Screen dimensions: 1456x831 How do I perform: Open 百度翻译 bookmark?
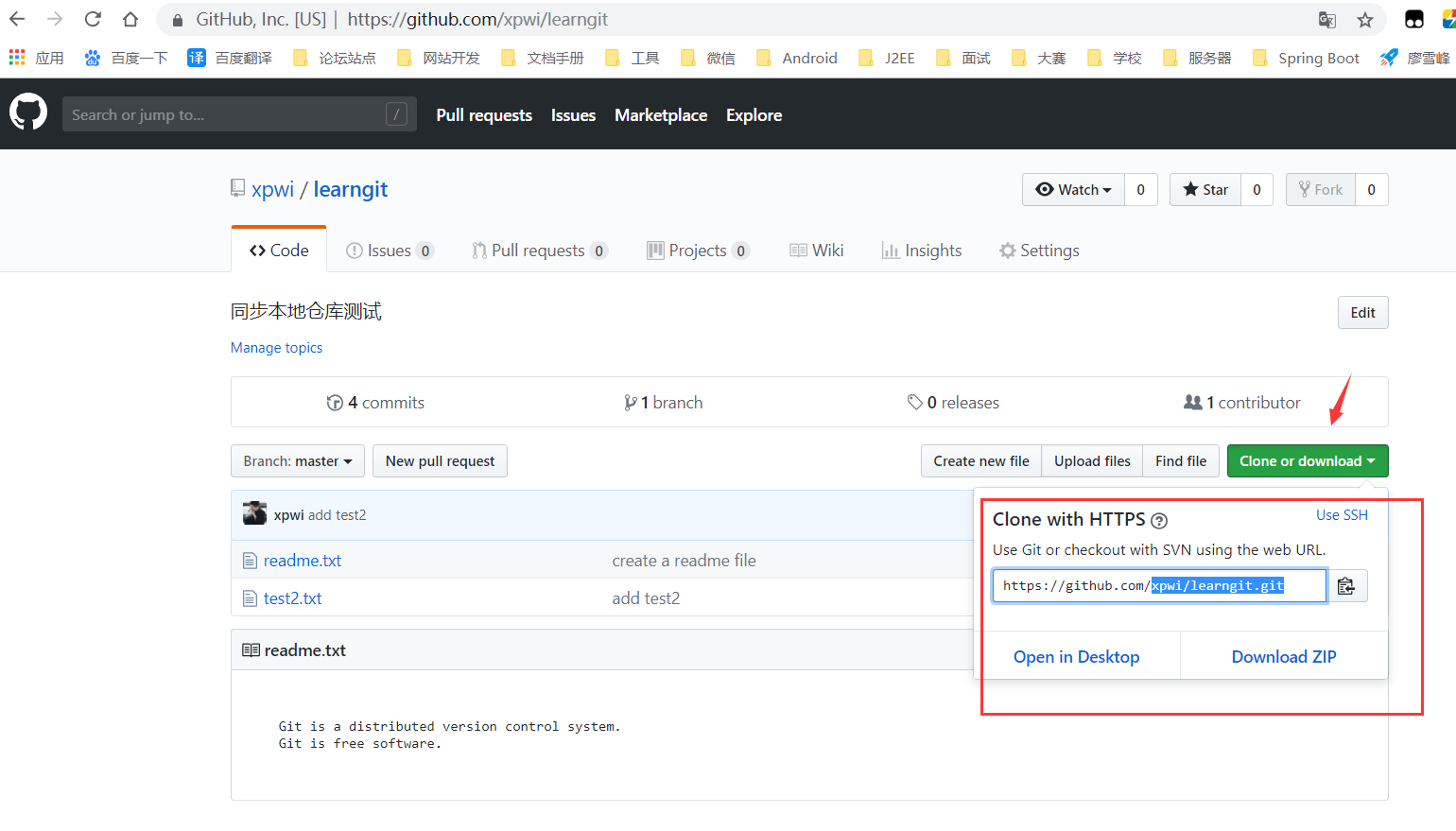click(x=230, y=58)
